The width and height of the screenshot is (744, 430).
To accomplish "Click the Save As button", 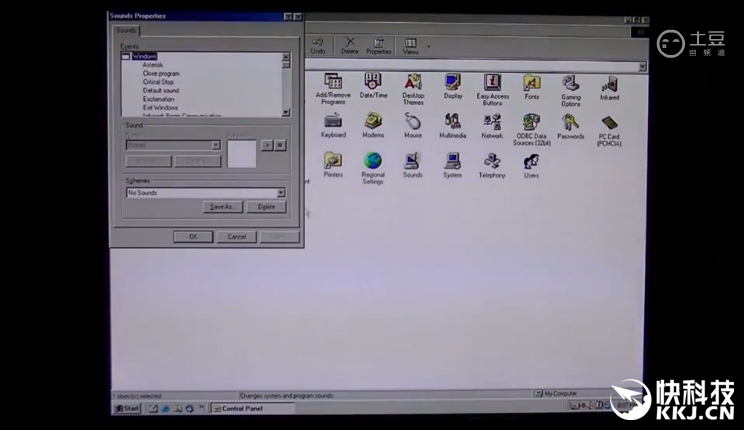I will coord(221,207).
